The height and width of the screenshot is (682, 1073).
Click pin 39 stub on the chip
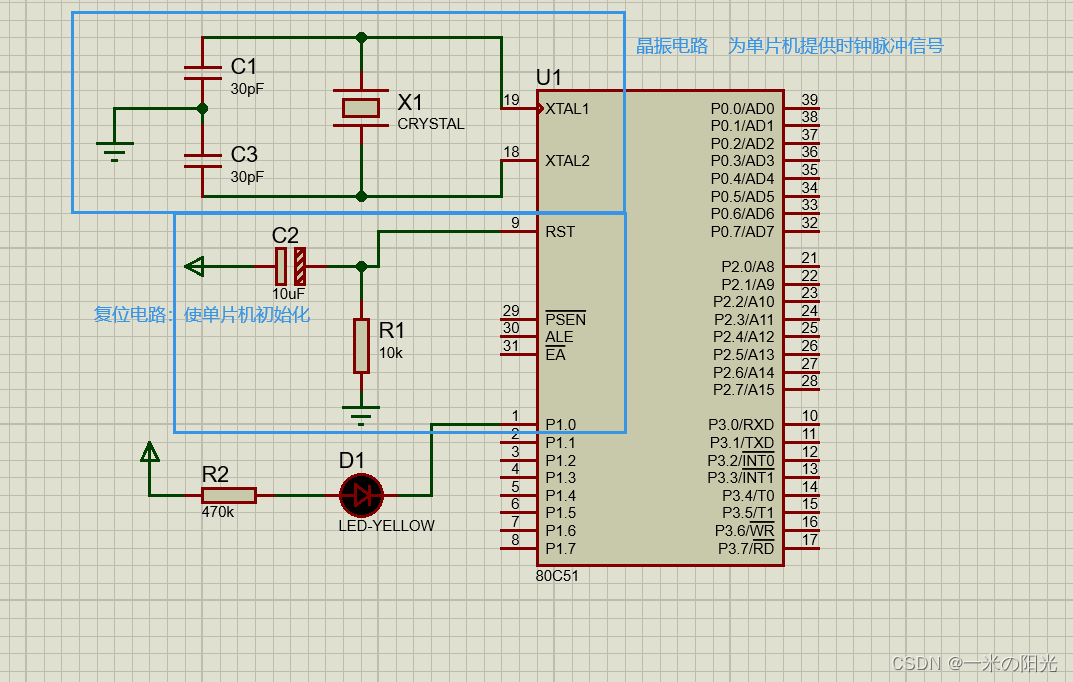pyautogui.click(x=802, y=108)
